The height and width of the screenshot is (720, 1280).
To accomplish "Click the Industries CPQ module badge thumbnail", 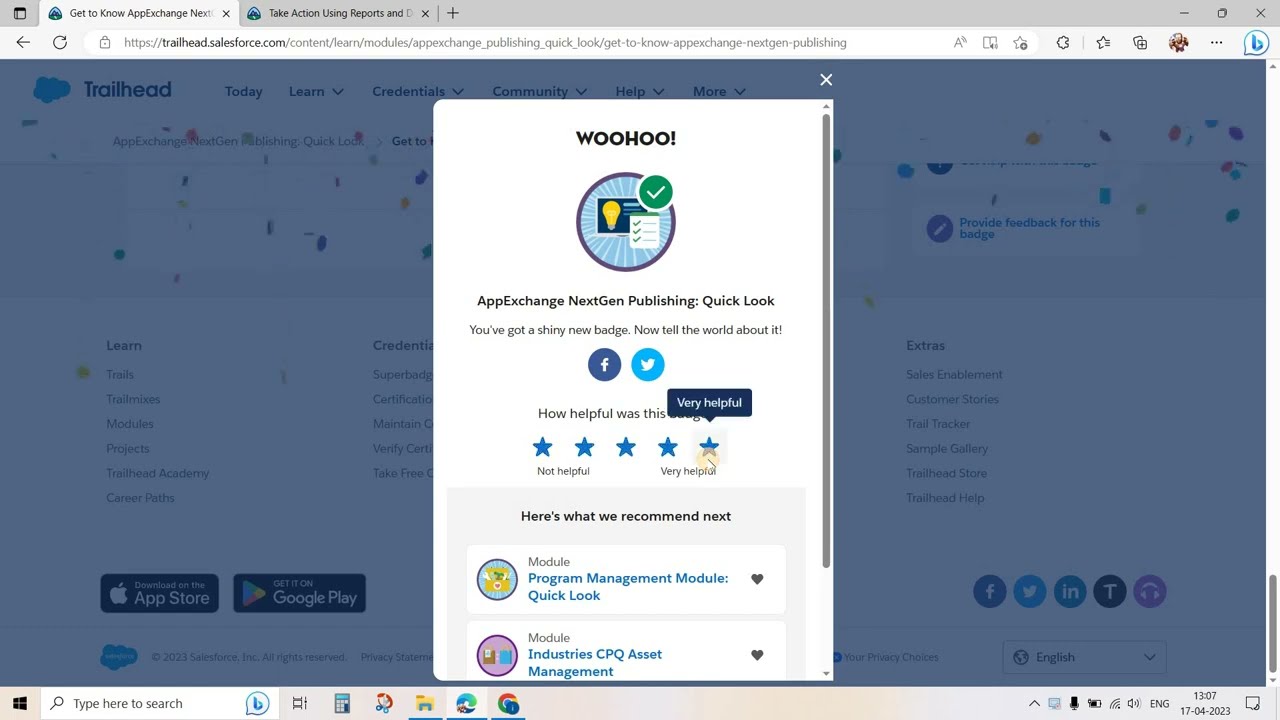I will (497, 656).
